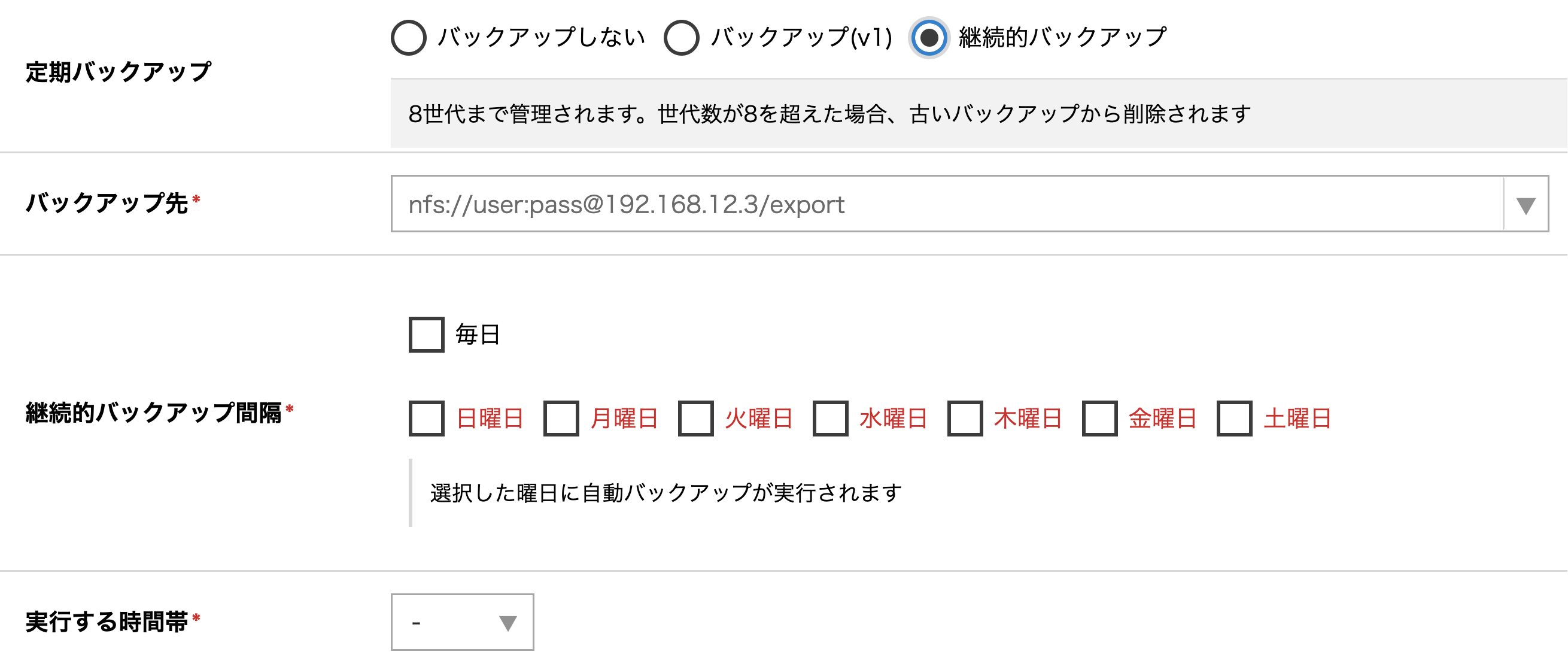Toggle the 火曜日 checkbox
This screenshot has height=667, width=1568.
pyautogui.click(x=696, y=419)
